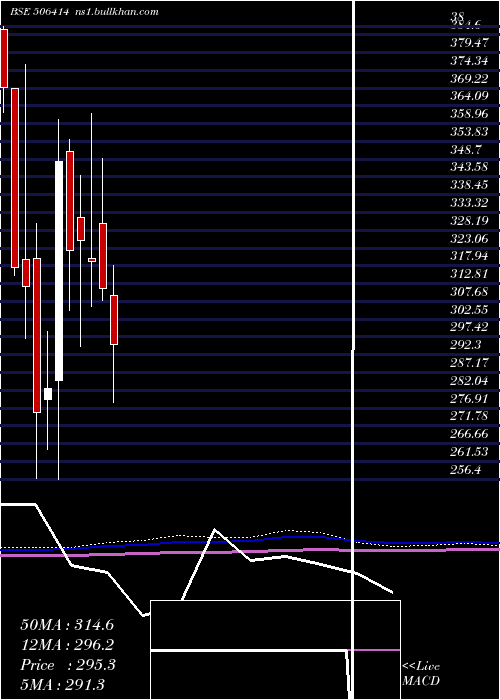Screen dimensions: 500x700
Task: Click the BSE 506414 chart title
Action: [39, 12]
